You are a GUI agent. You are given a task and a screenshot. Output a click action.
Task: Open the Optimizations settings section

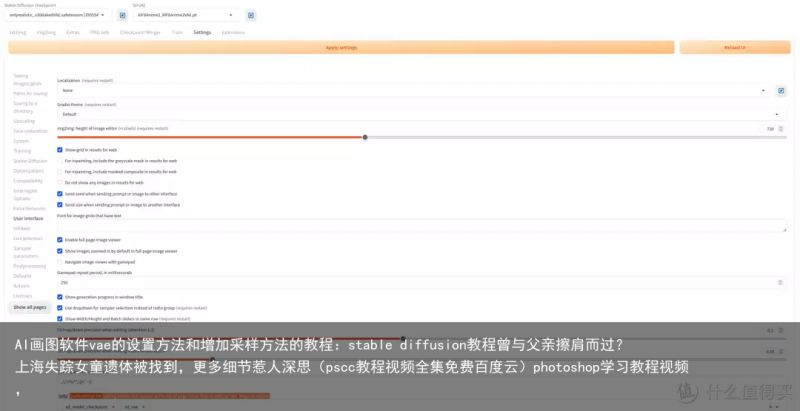[x=29, y=171]
